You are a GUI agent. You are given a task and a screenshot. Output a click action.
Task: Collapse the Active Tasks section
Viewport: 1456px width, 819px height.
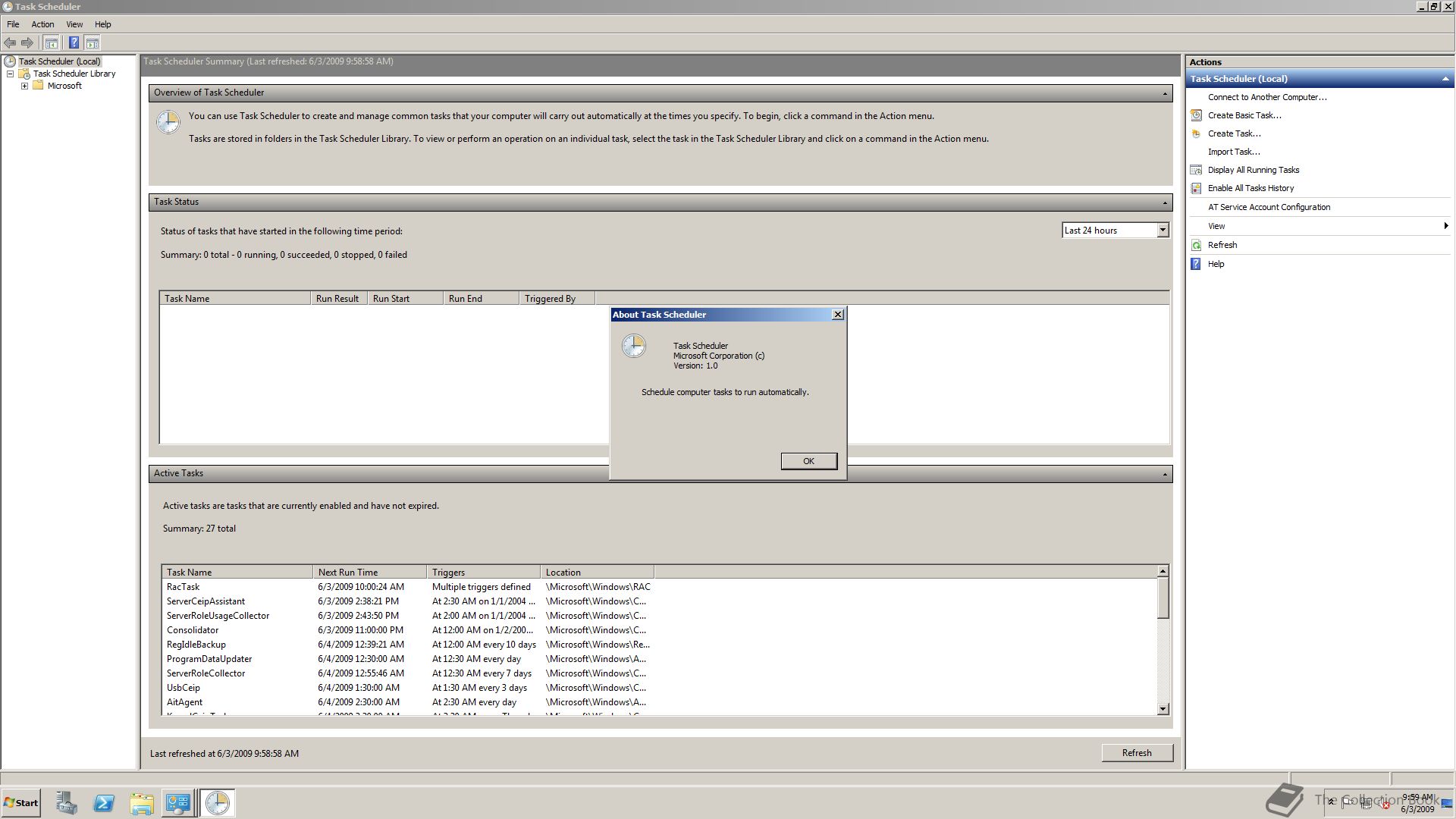1165,474
